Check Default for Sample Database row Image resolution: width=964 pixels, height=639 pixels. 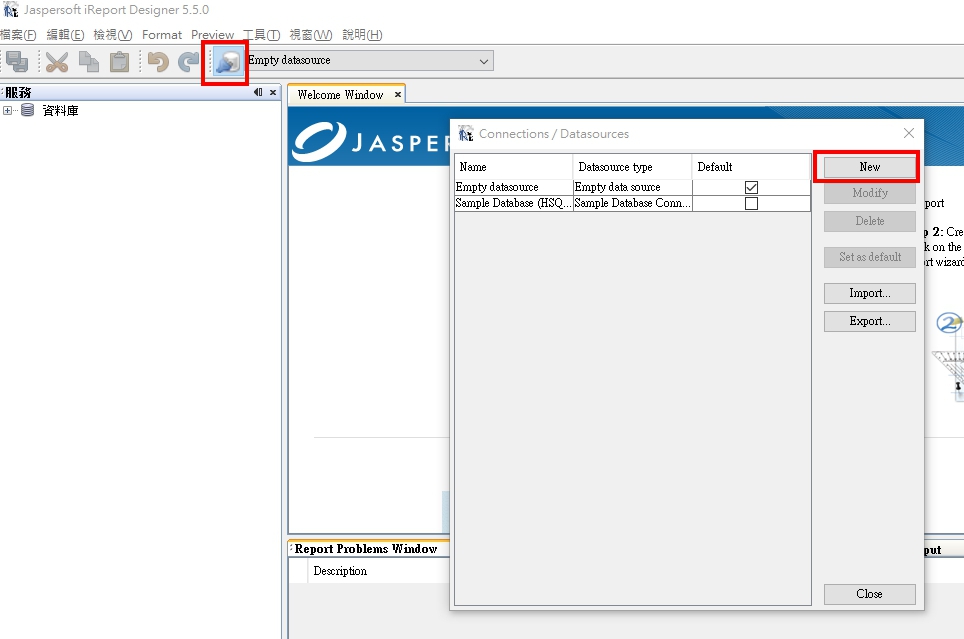751,203
